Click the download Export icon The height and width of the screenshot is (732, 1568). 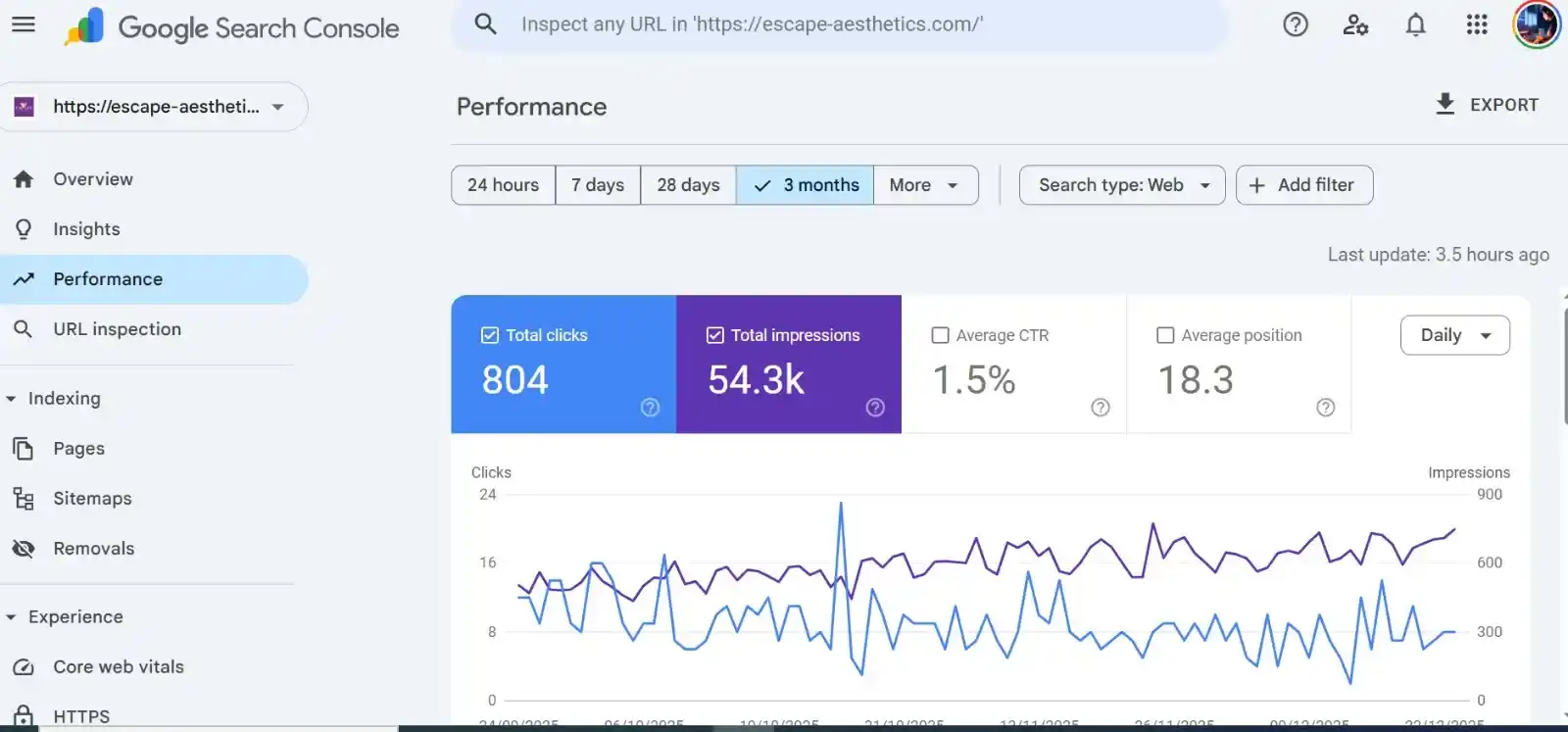1445,104
